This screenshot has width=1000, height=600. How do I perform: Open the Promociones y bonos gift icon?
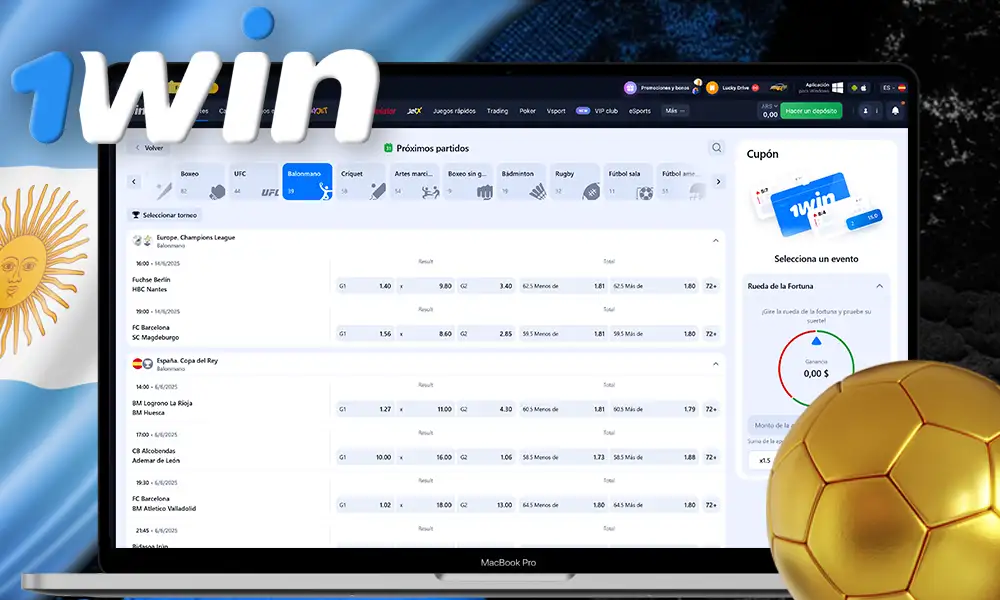(630, 88)
